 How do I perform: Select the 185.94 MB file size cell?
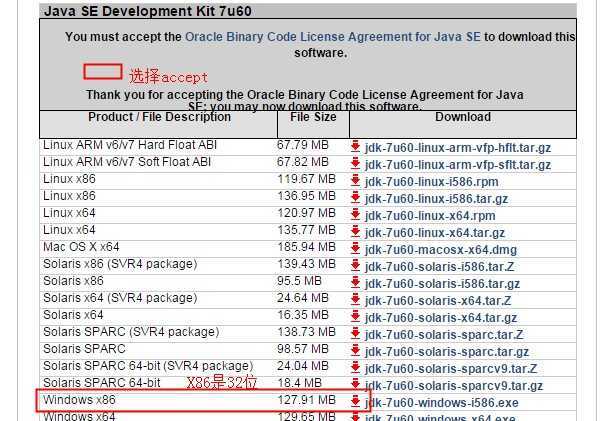point(307,247)
